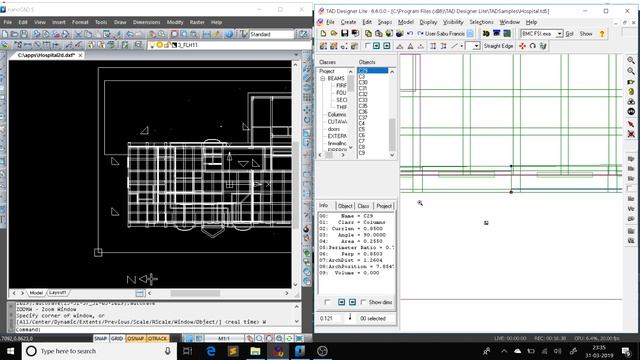Select object C30 in the Objects list
Screen dimensions: 640x360
pos(363,82)
